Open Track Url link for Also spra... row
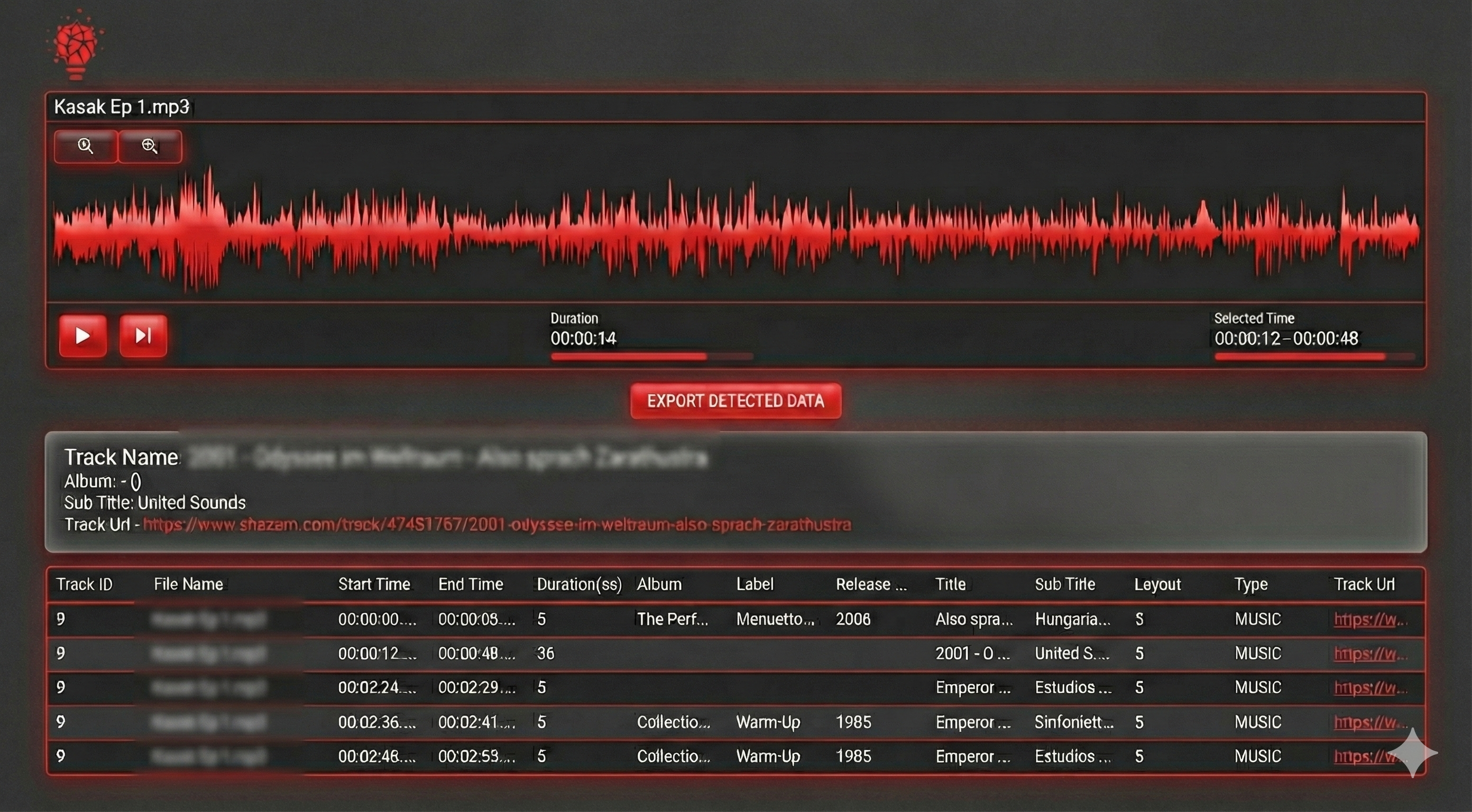This screenshot has width=1472, height=812. coord(1369,620)
